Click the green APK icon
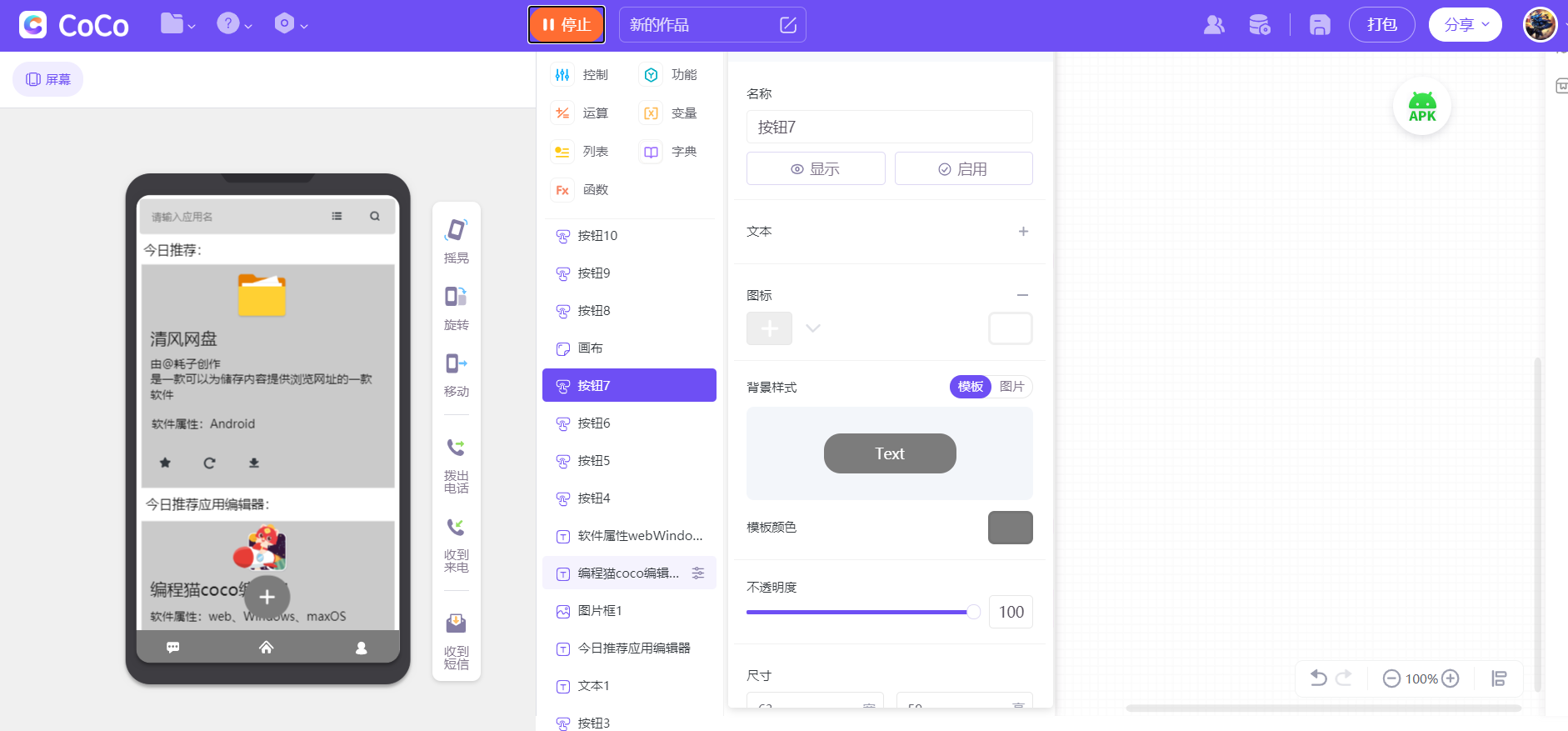The width and height of the screenshot is (1568, 731). pos(1422,107)
